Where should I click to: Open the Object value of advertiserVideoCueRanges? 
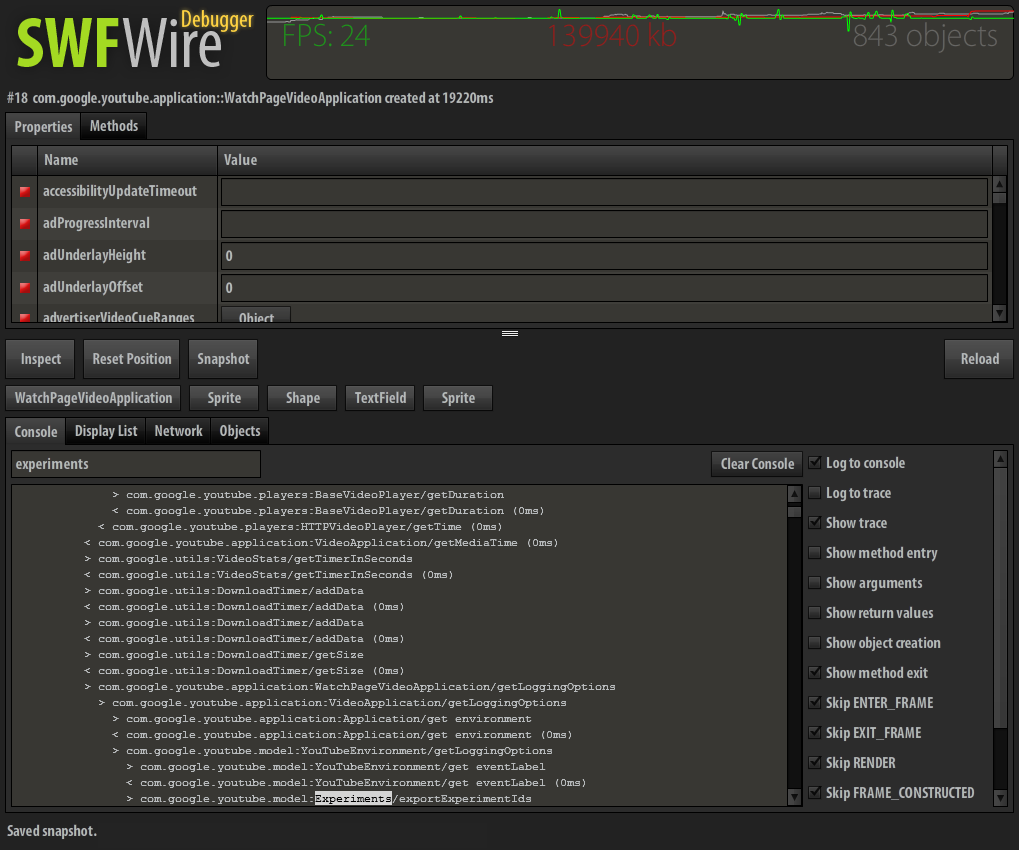[256, 315]
